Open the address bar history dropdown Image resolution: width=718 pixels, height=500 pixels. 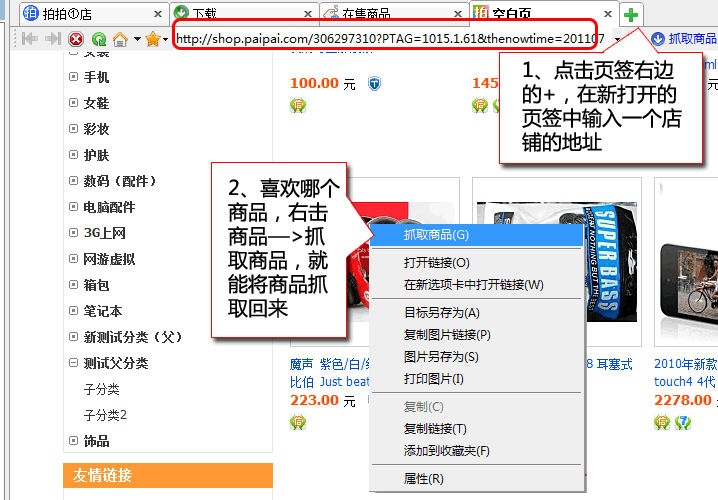tap(617, 39)
